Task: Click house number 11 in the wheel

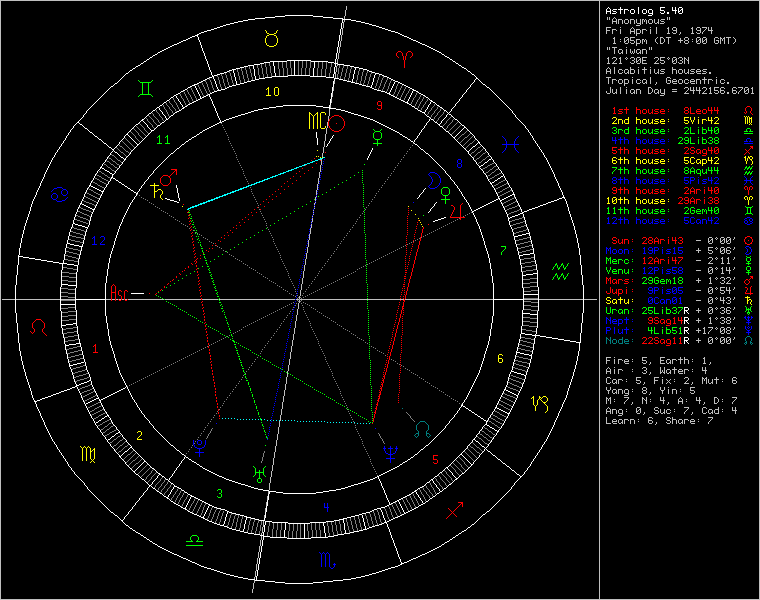Action: [x=163, y=140]
